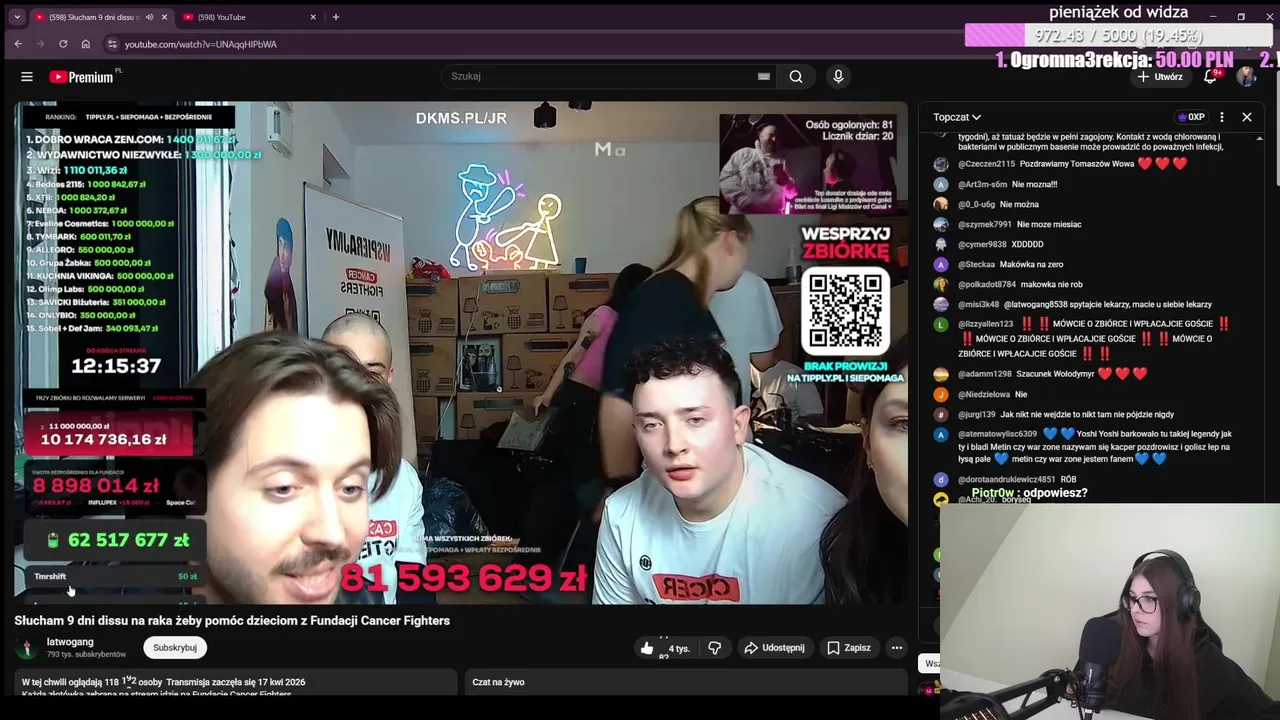Open the tab search dropdown arrow
This screenshot has height=720, width=1280.
16,17
